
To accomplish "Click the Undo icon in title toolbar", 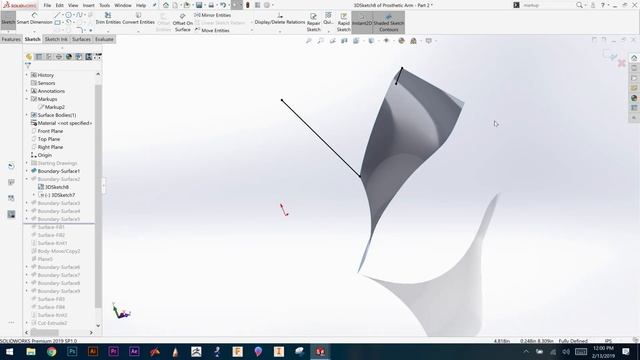I will pyautogui.click(x=223, y=5).
